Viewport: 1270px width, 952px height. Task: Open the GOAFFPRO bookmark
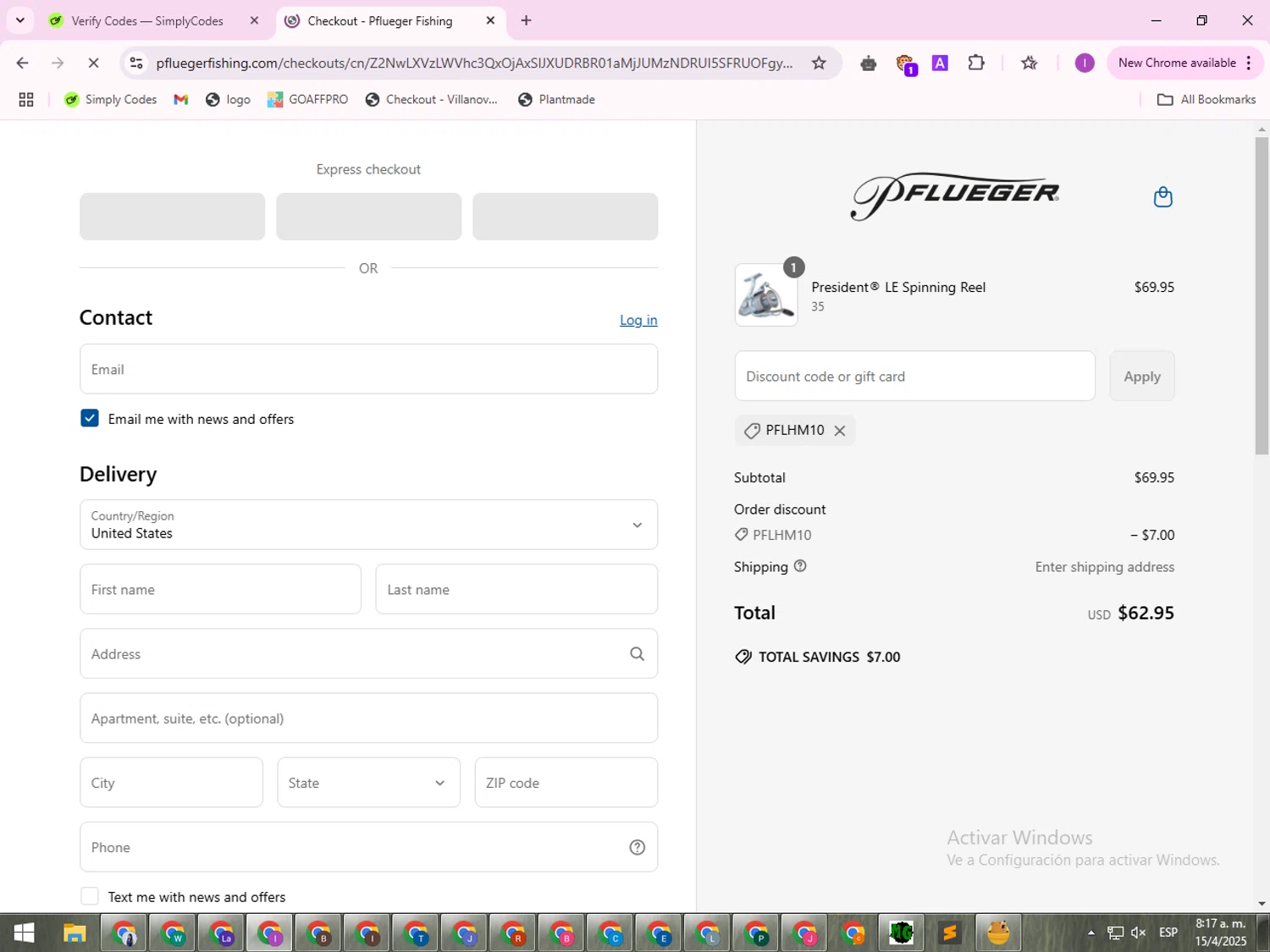pos(308,100)
